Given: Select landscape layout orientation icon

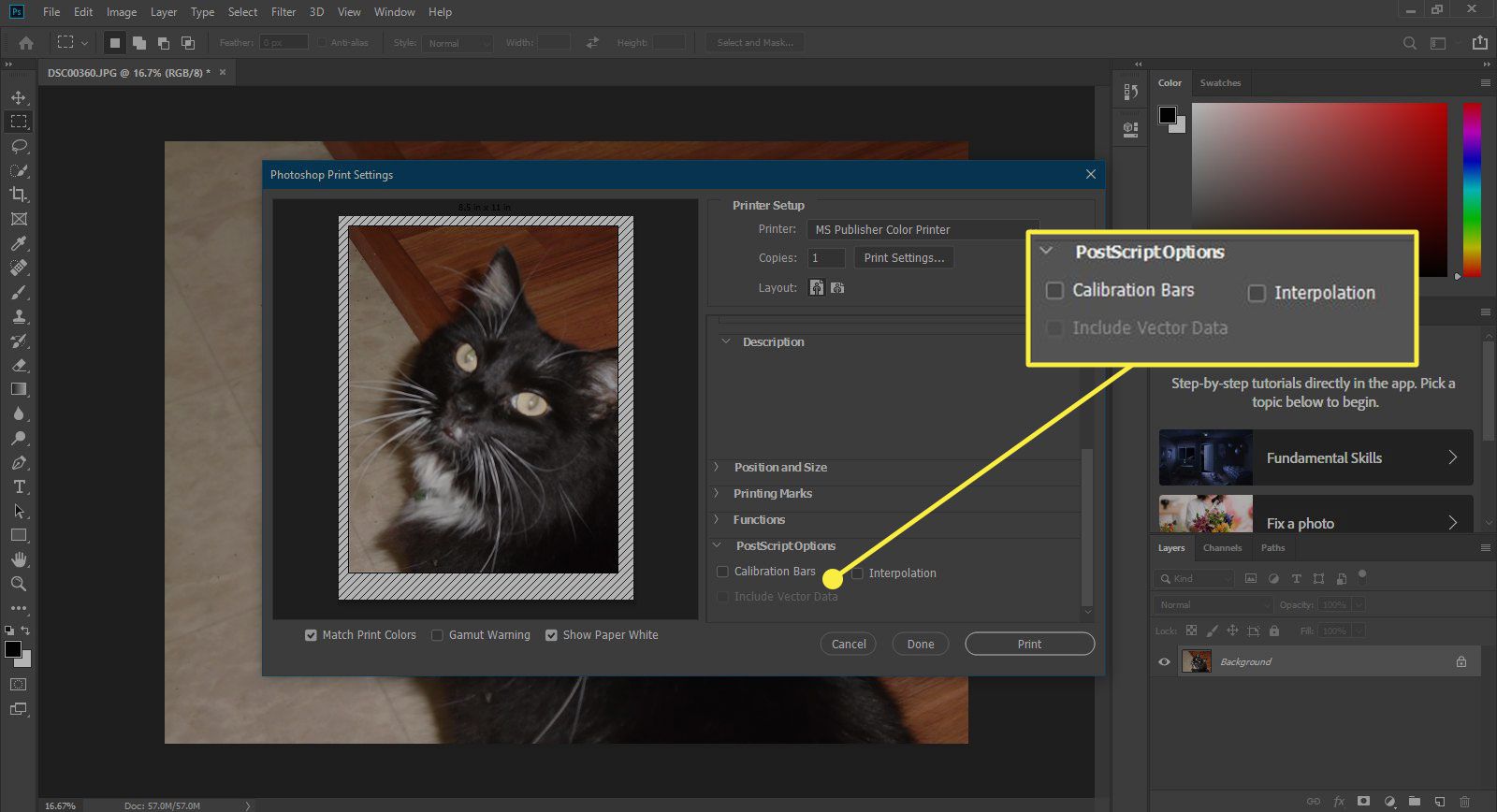Looking at the screenshot, I should pyautogui.click(x=837, y=287).
